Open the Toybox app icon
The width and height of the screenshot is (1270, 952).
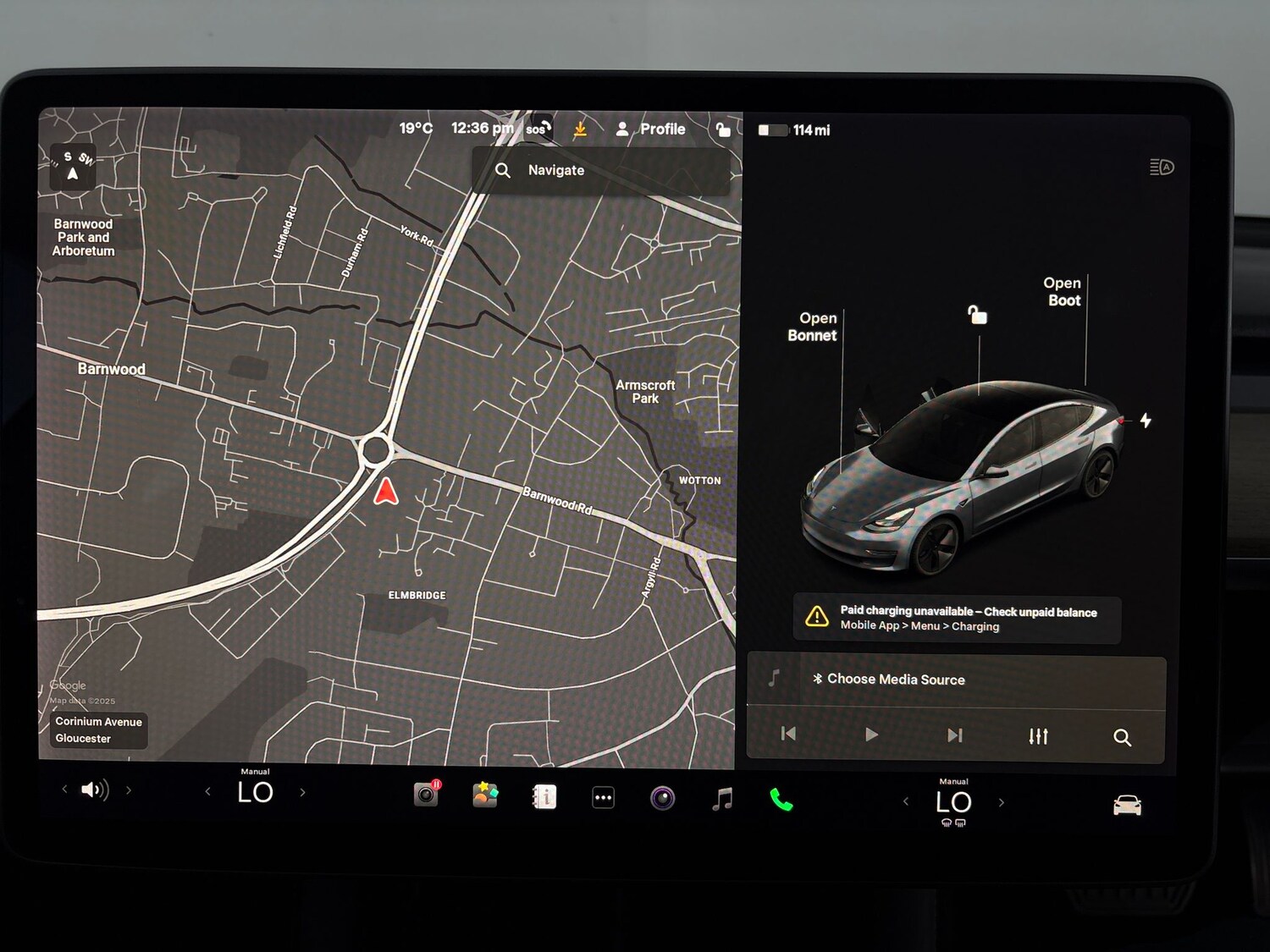pos(485,795)
